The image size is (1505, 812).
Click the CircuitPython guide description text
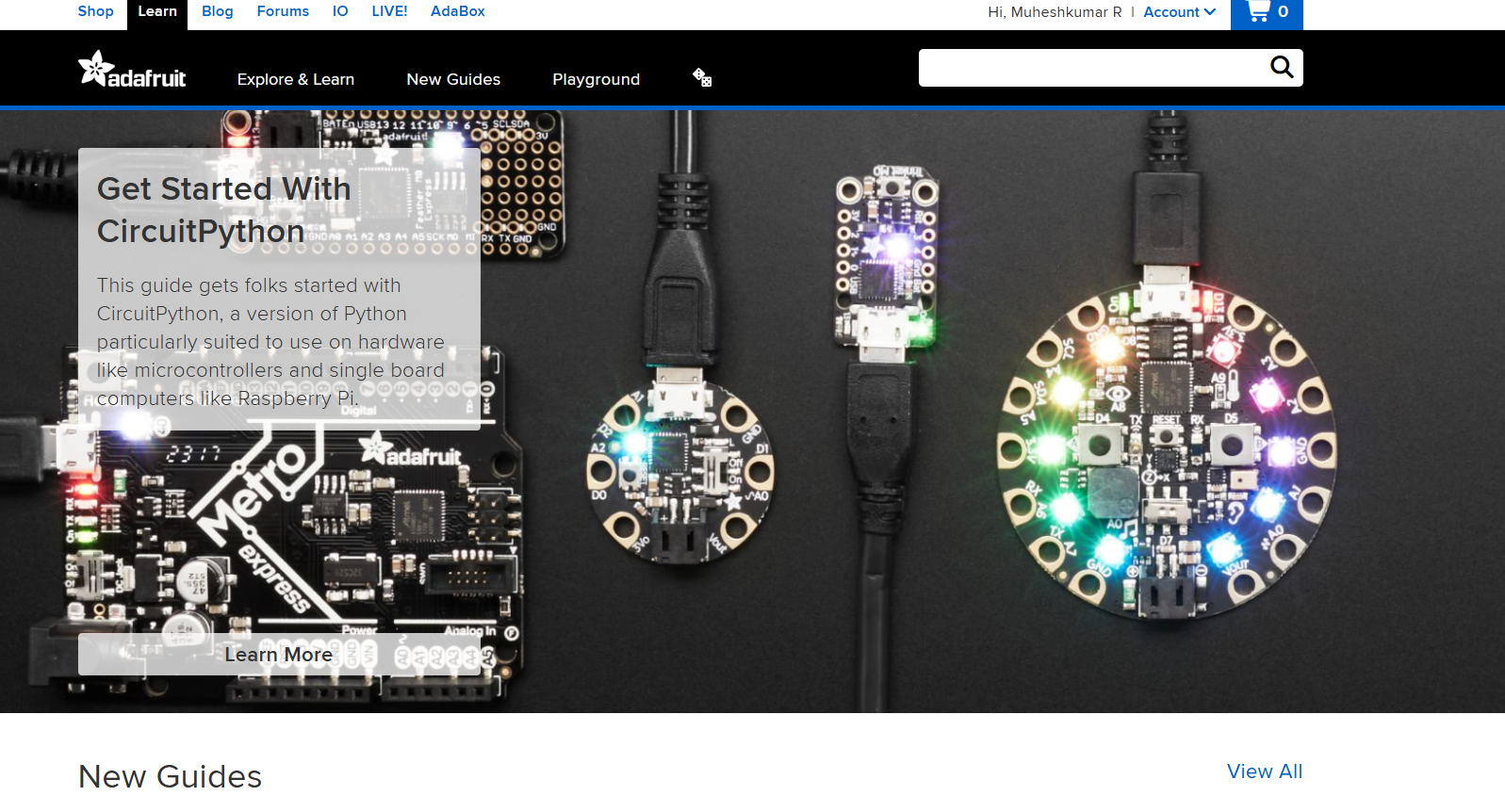pos(270,342)
